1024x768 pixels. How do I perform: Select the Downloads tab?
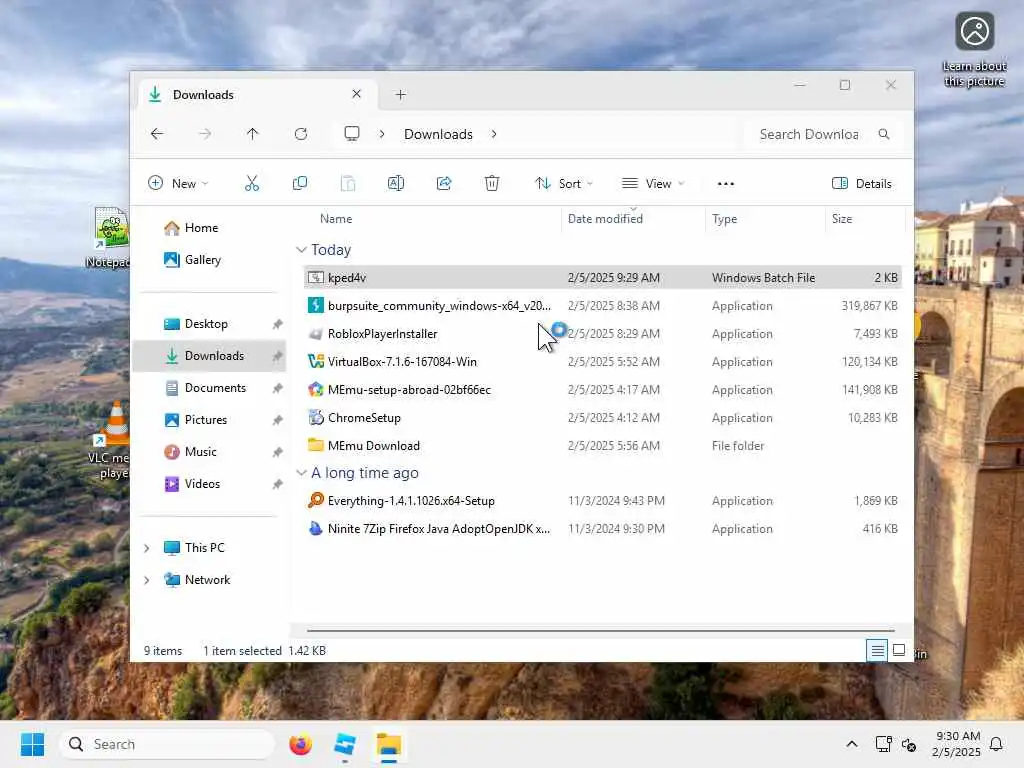[255, 95]
